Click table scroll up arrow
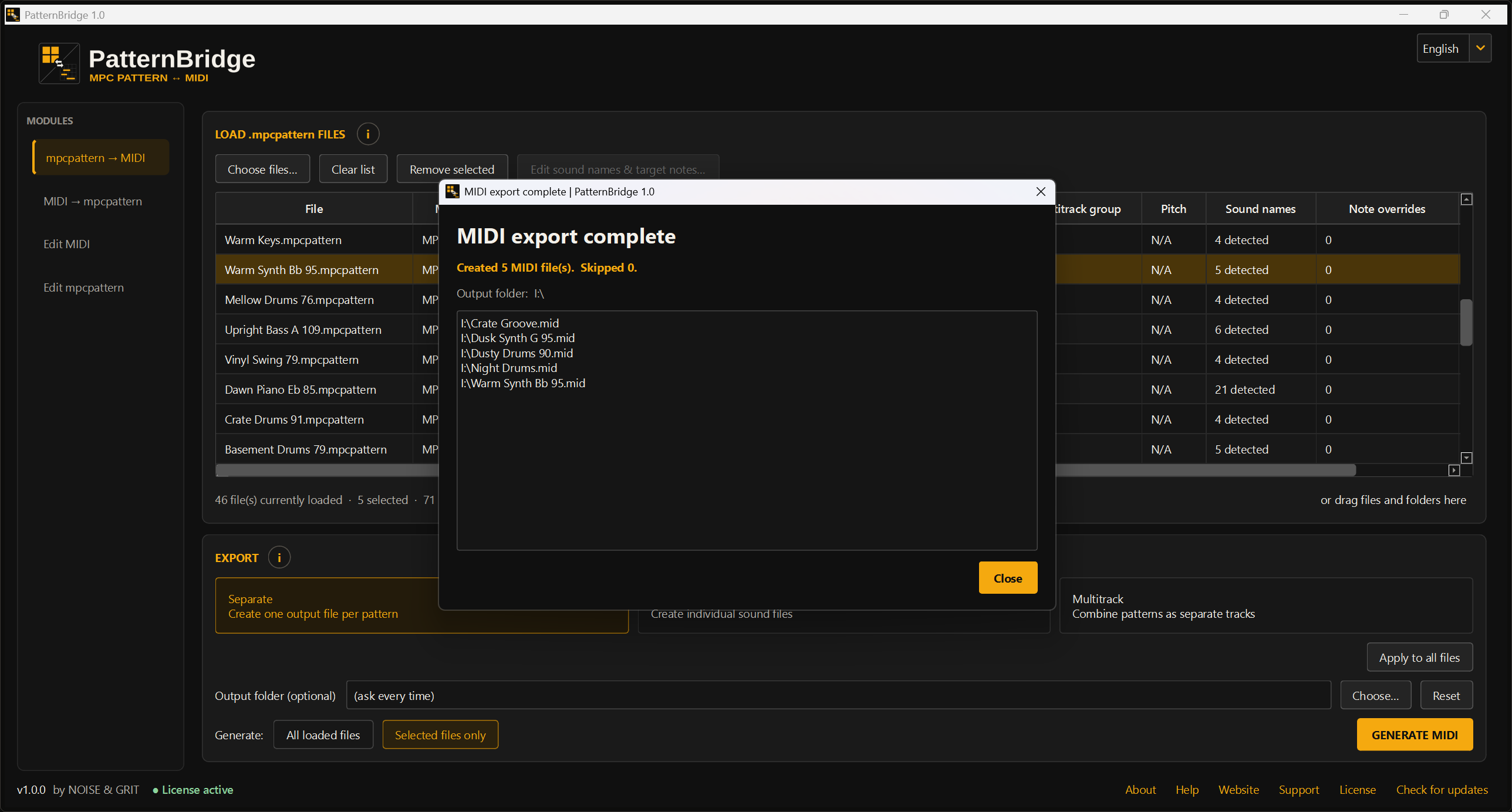Screen dimensions: 1512x812 click(x=1466, y=199)
